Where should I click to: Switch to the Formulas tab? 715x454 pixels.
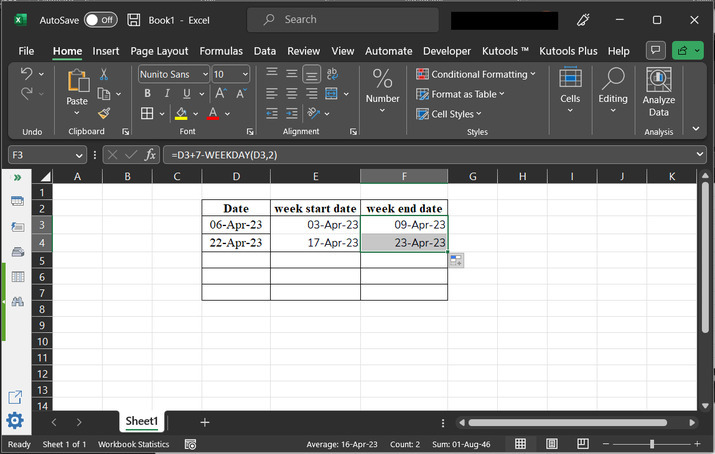point(221,51)
